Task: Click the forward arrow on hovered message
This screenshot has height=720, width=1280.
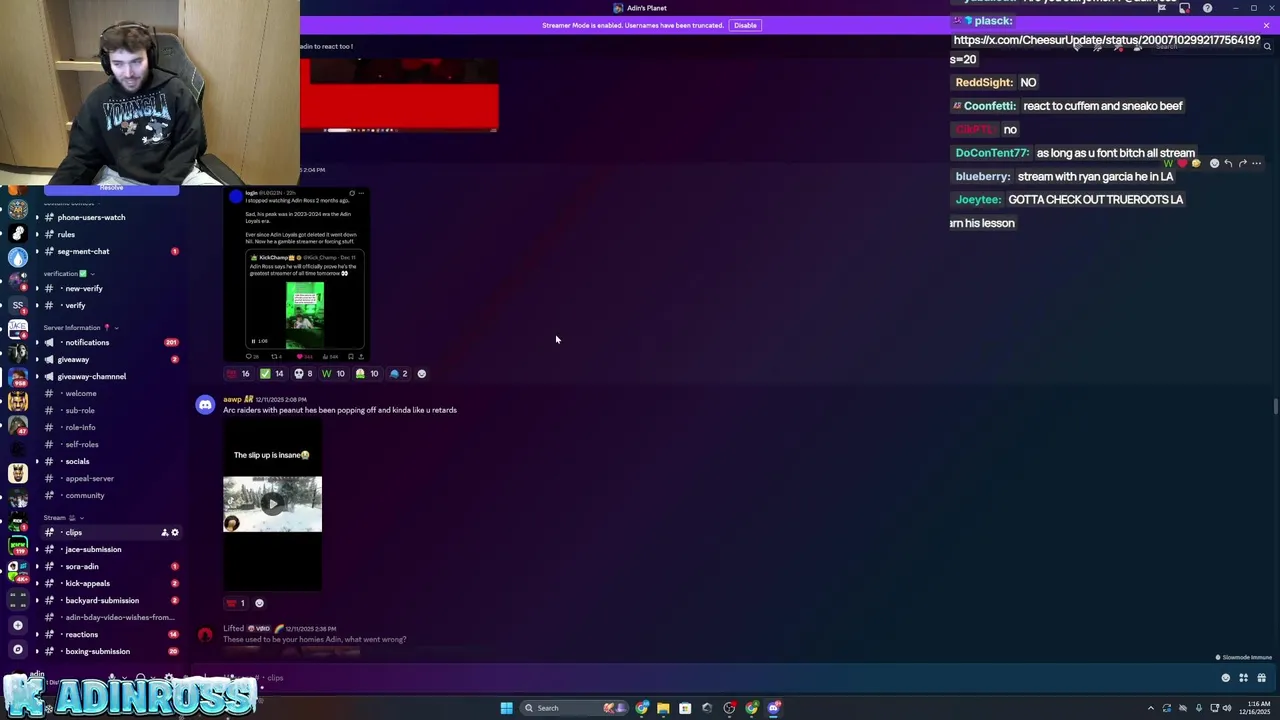Action: [1242, 163]
